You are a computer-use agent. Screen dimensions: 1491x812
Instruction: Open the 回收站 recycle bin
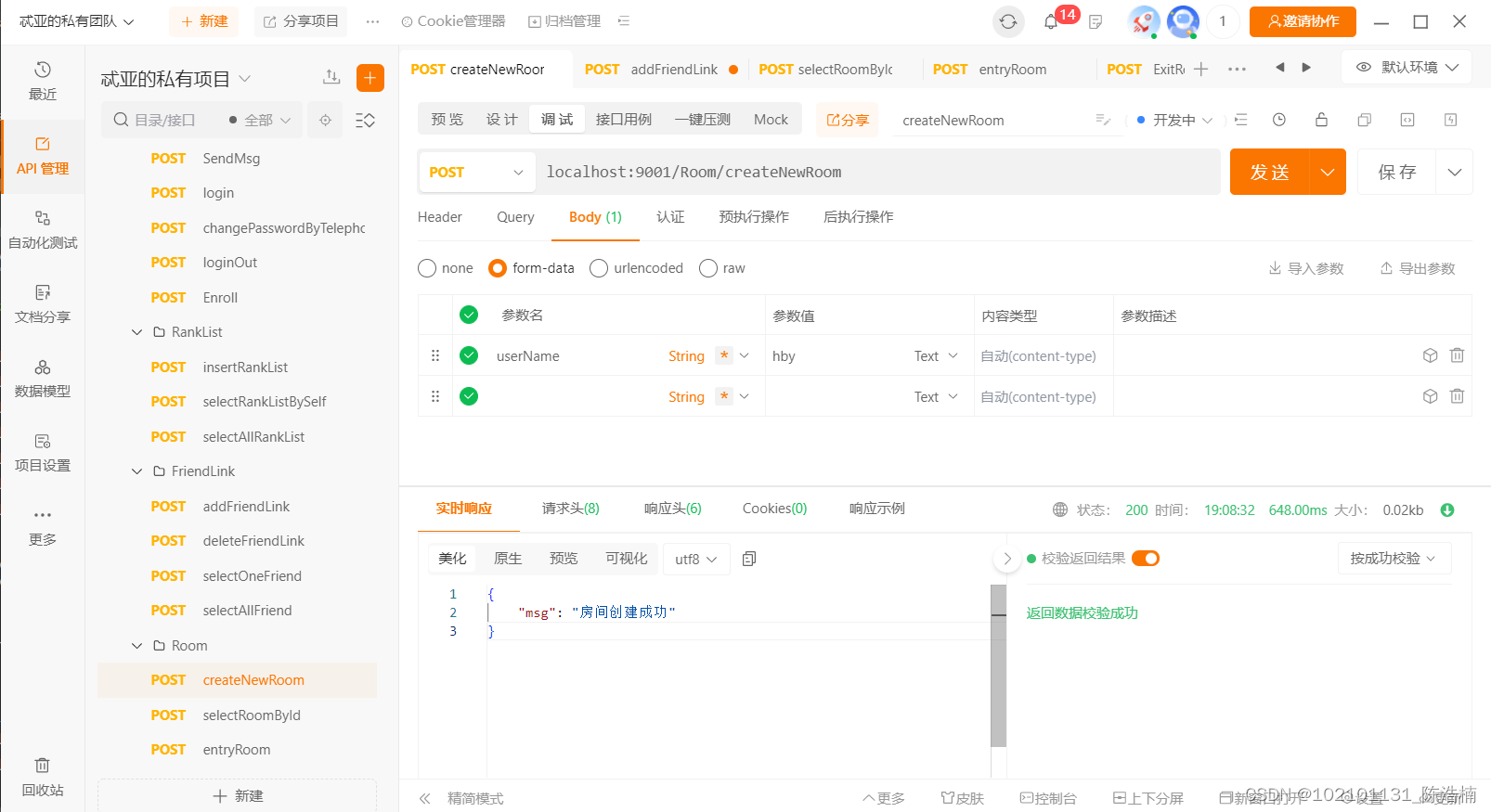tap(43, 777)
